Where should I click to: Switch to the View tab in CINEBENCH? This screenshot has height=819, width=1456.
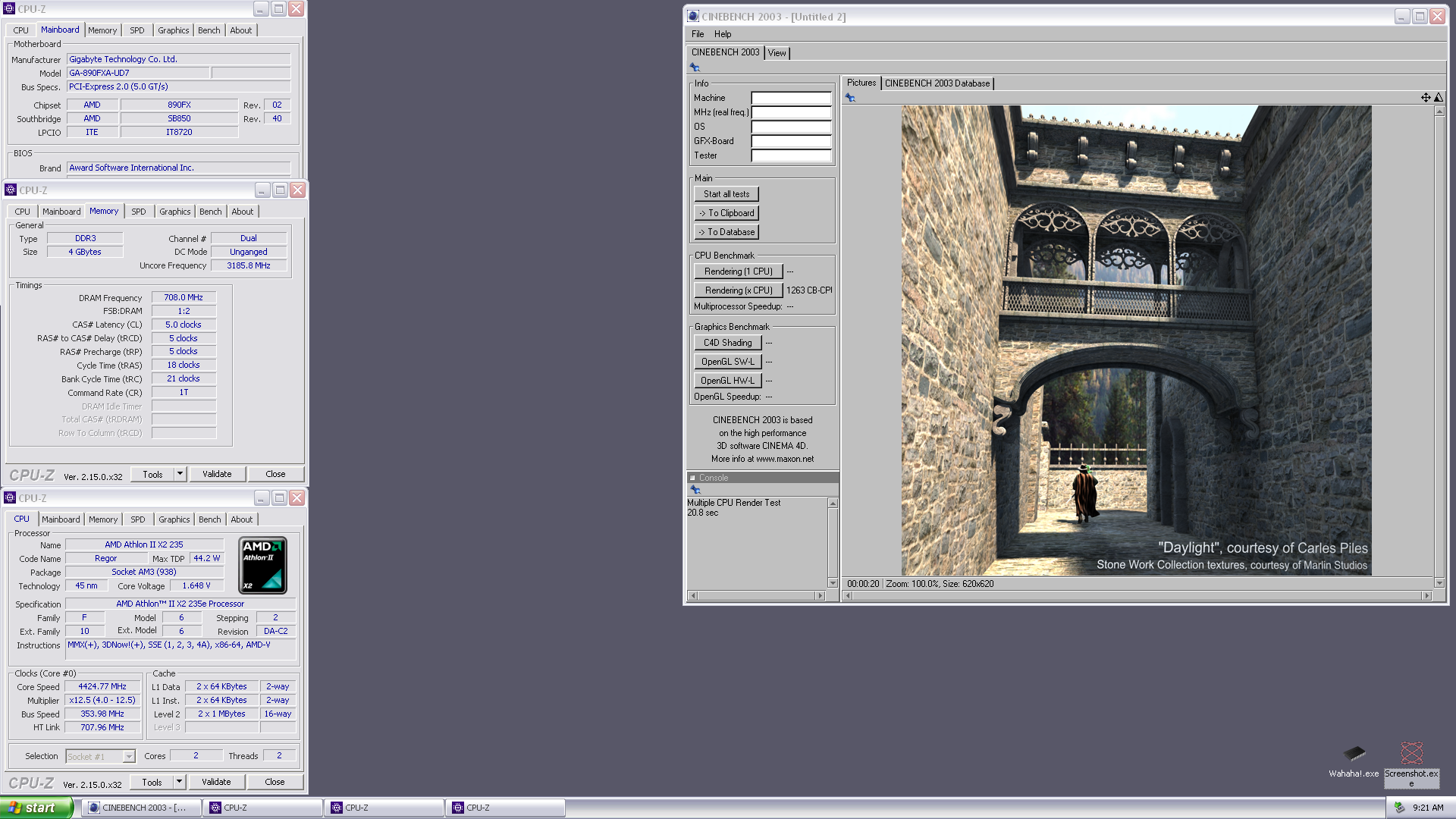click(x=777, y=53)
